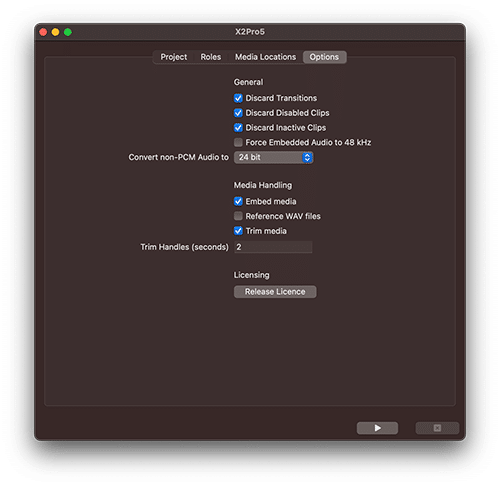The height and width of the screenshot is (486, 500).
Task: Switch to the Project tab
Action: click(x=174, y=57)
